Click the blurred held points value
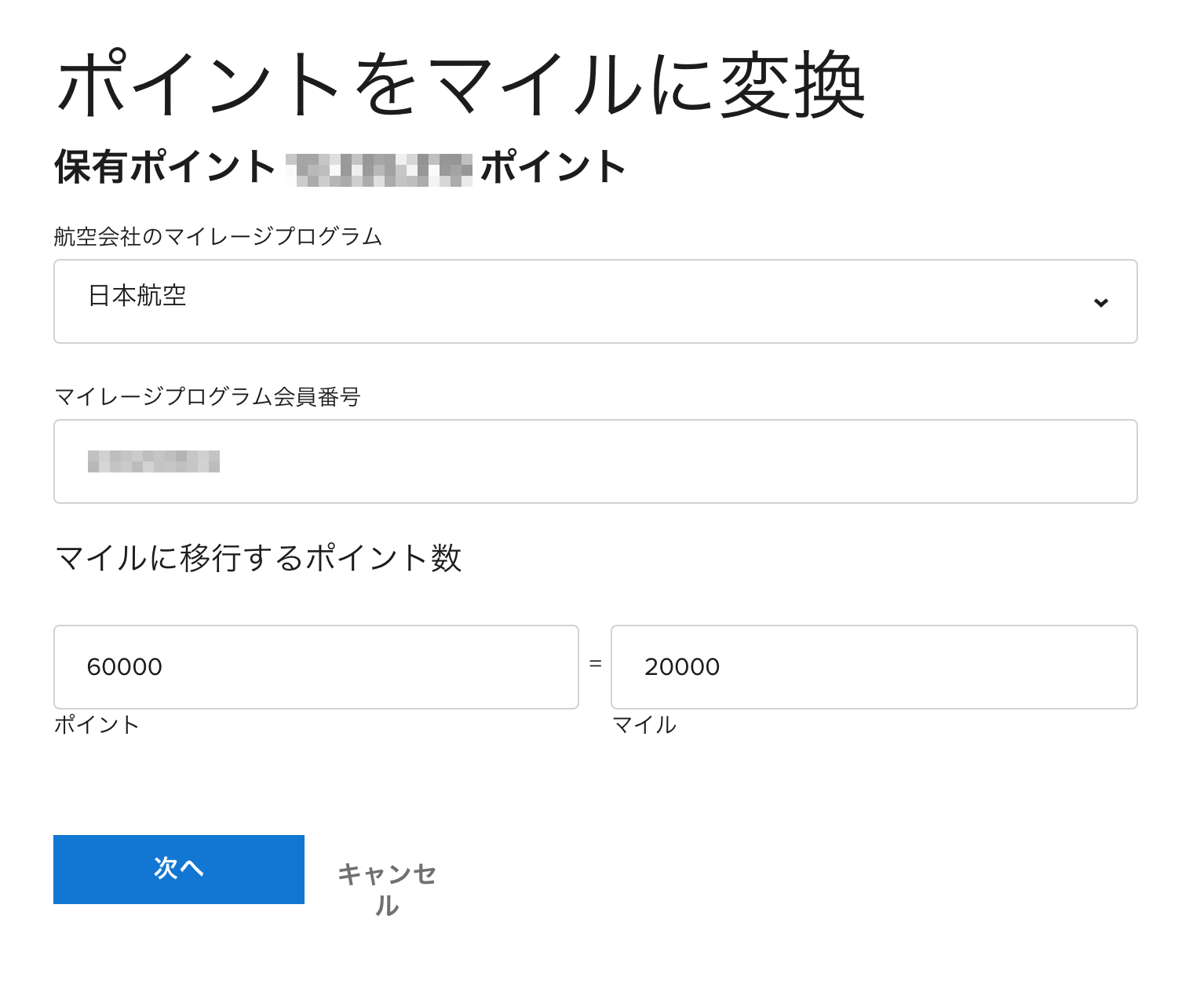 click(x=379, y=170)
